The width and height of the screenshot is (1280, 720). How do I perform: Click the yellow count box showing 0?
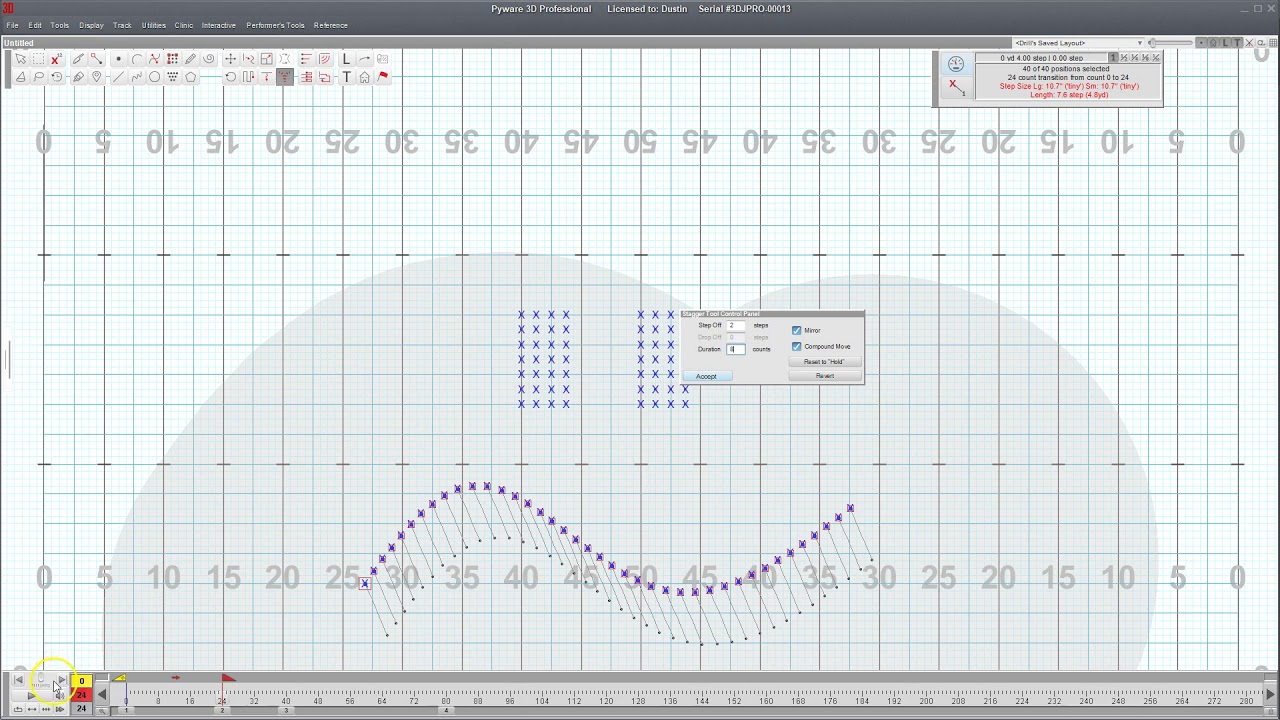pyautogui.click(x=82, y=681)
